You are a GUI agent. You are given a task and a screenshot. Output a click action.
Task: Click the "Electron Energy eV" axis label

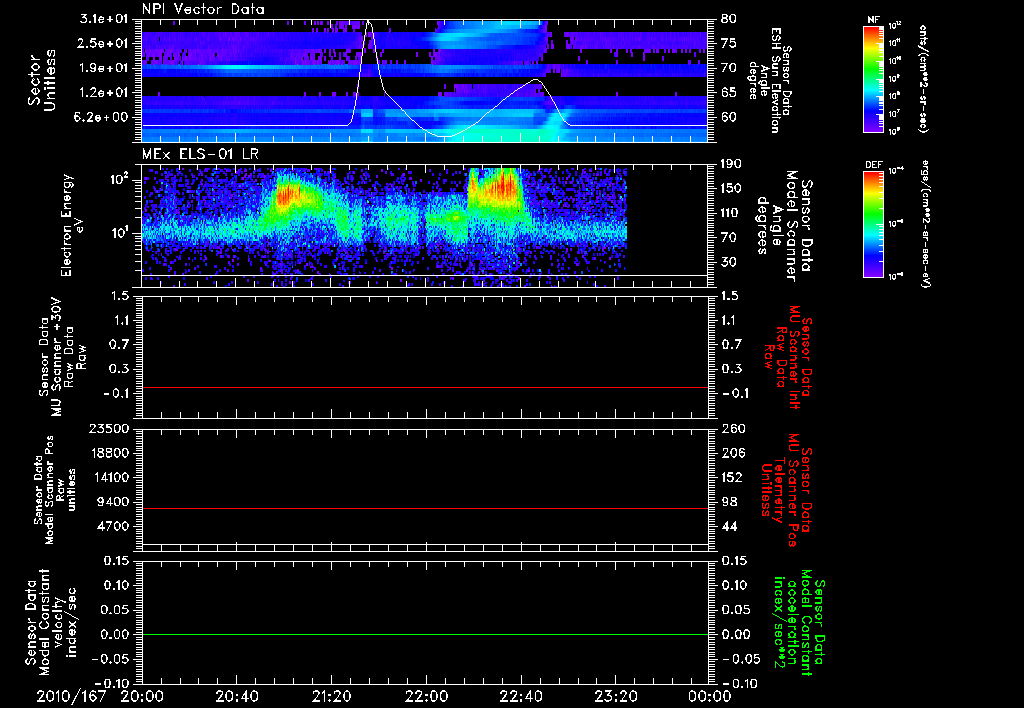[72, 225]
